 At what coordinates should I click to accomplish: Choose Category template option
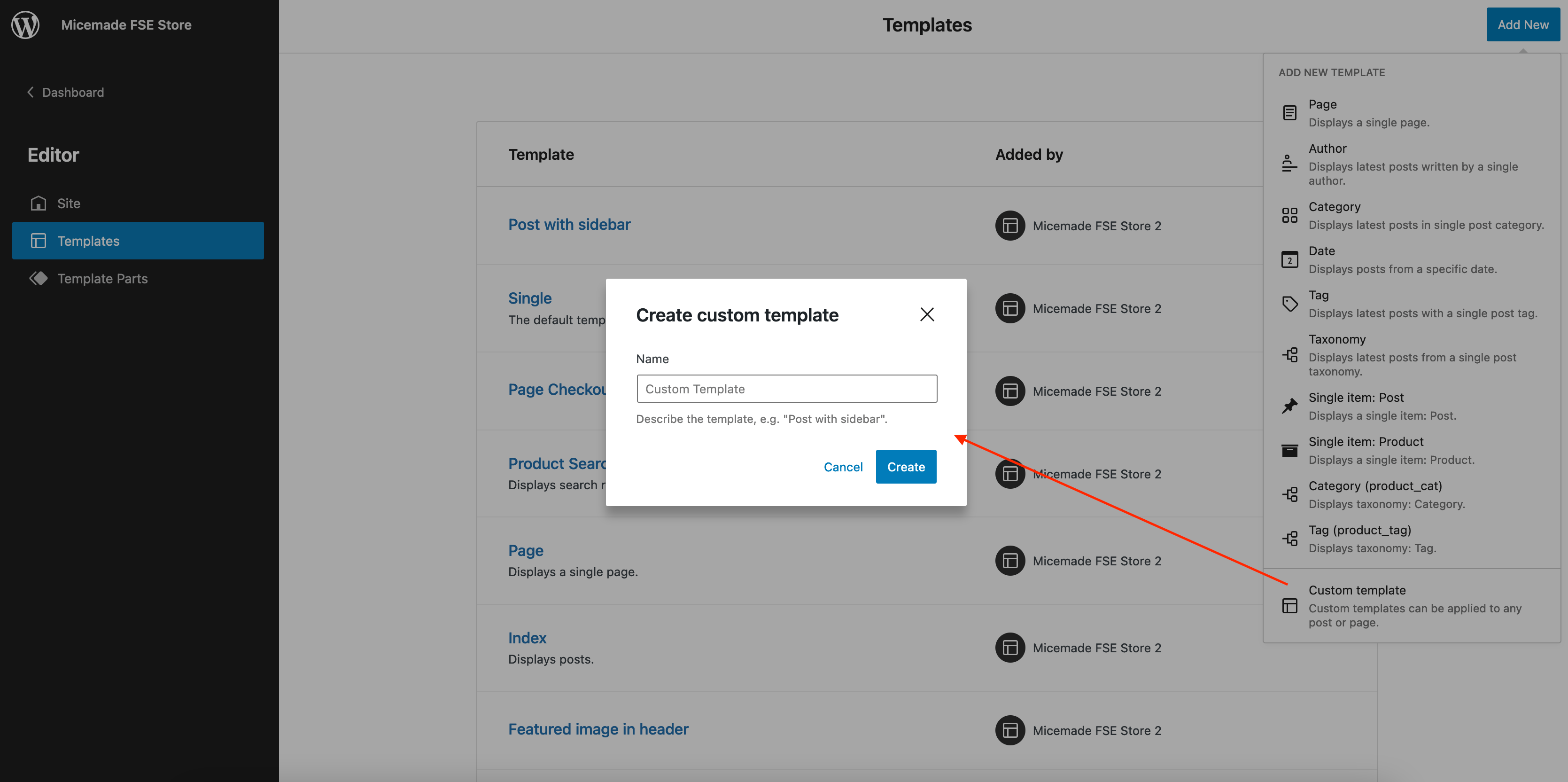(1411, 215)
